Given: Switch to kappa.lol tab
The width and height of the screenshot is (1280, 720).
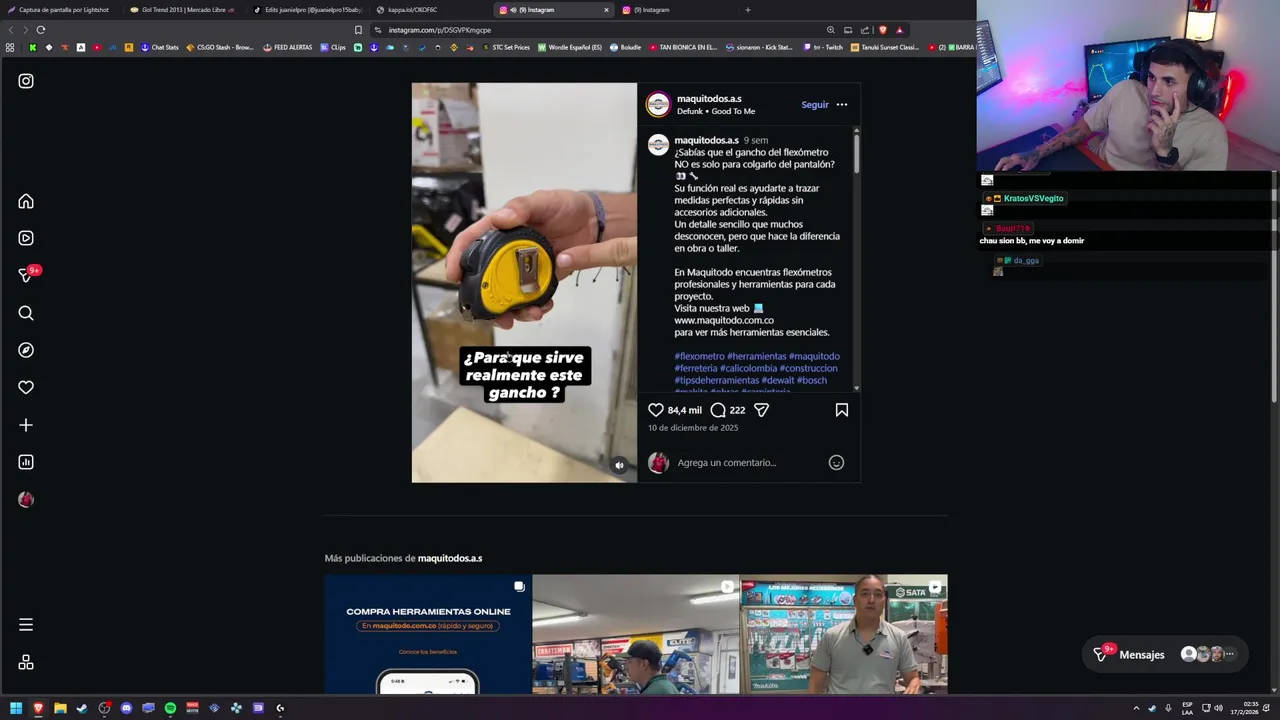Looking at the screenshot, I should 428,10.
